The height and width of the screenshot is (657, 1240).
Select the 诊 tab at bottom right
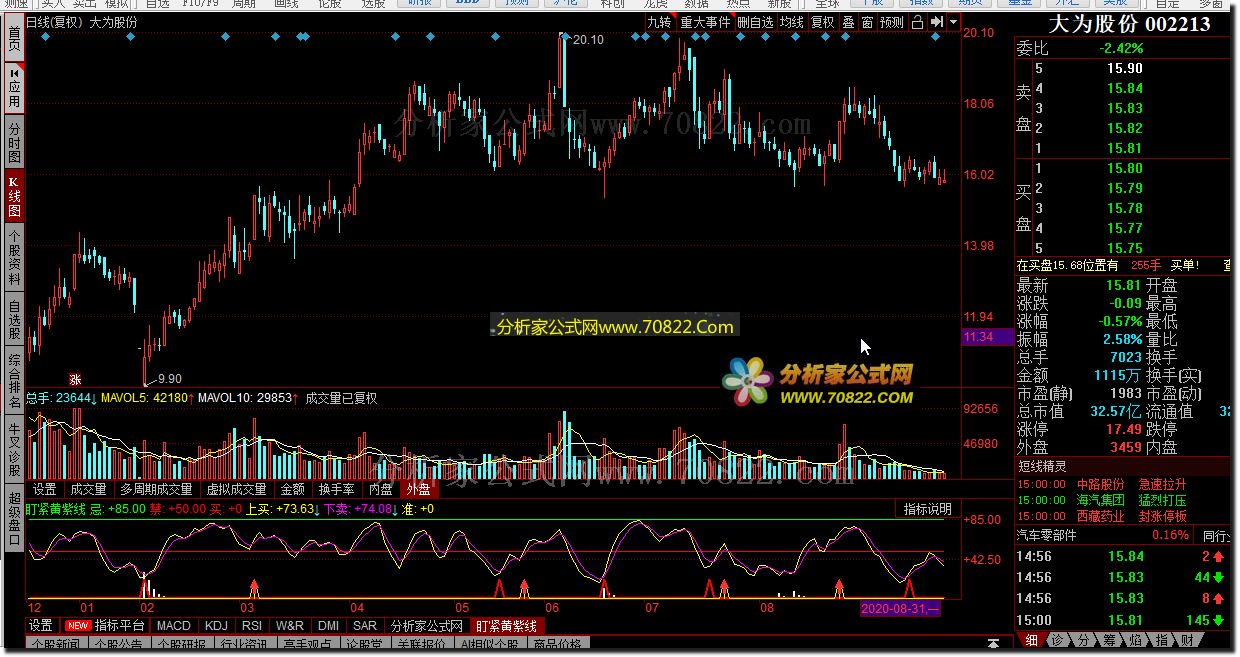tap(1057, 640)
